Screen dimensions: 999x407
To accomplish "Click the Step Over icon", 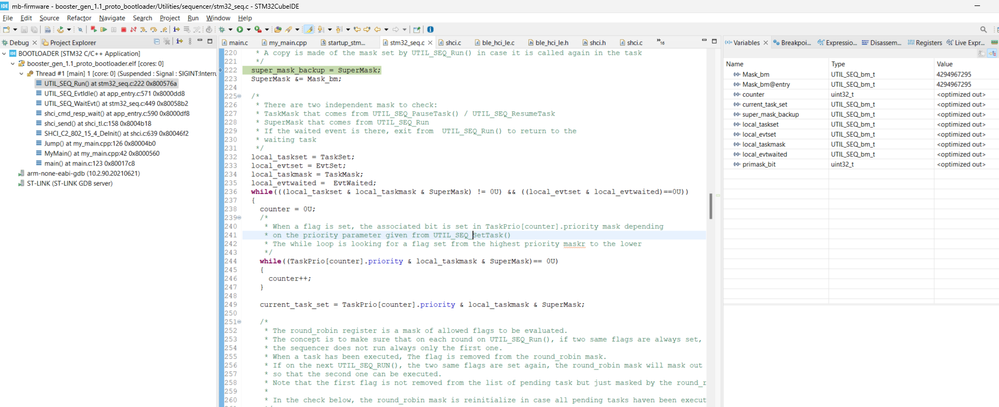I will [154, 29].
